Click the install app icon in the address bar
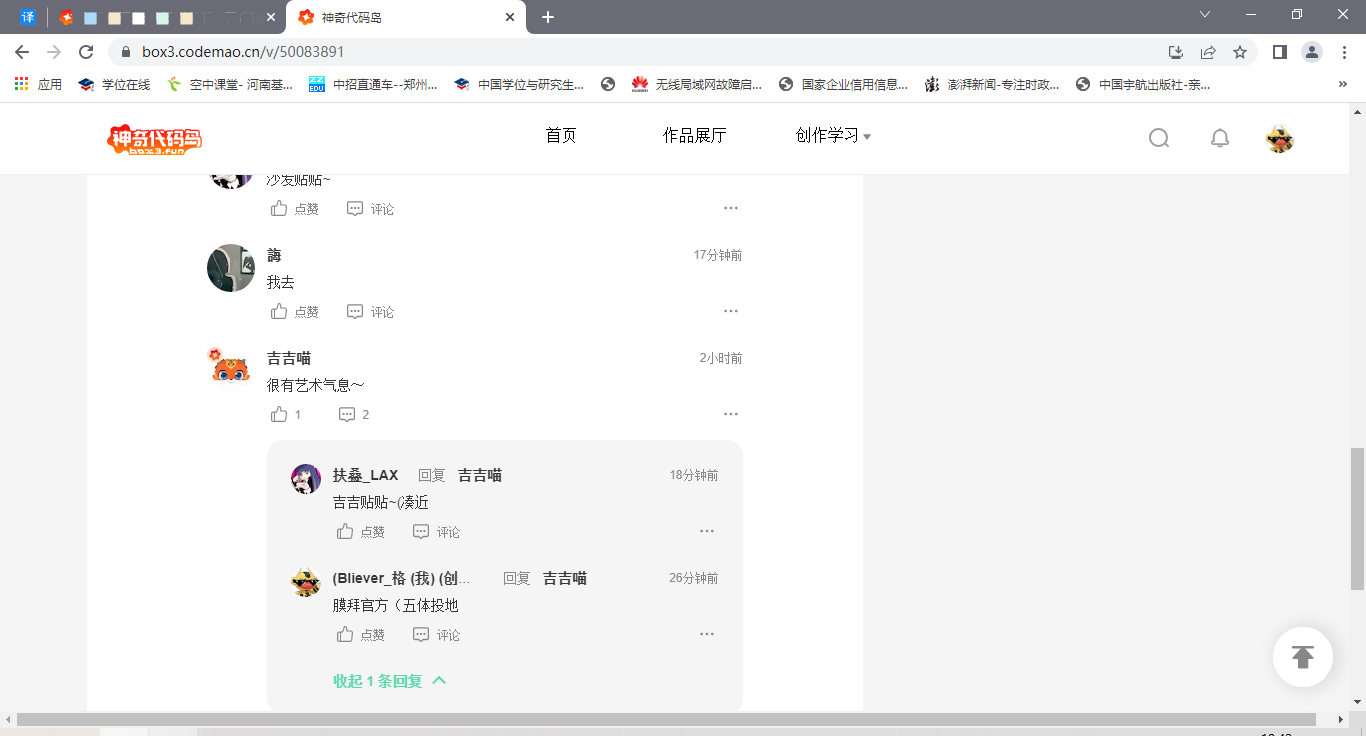This screenshot has height=736, width=1366. [1176, 52]
